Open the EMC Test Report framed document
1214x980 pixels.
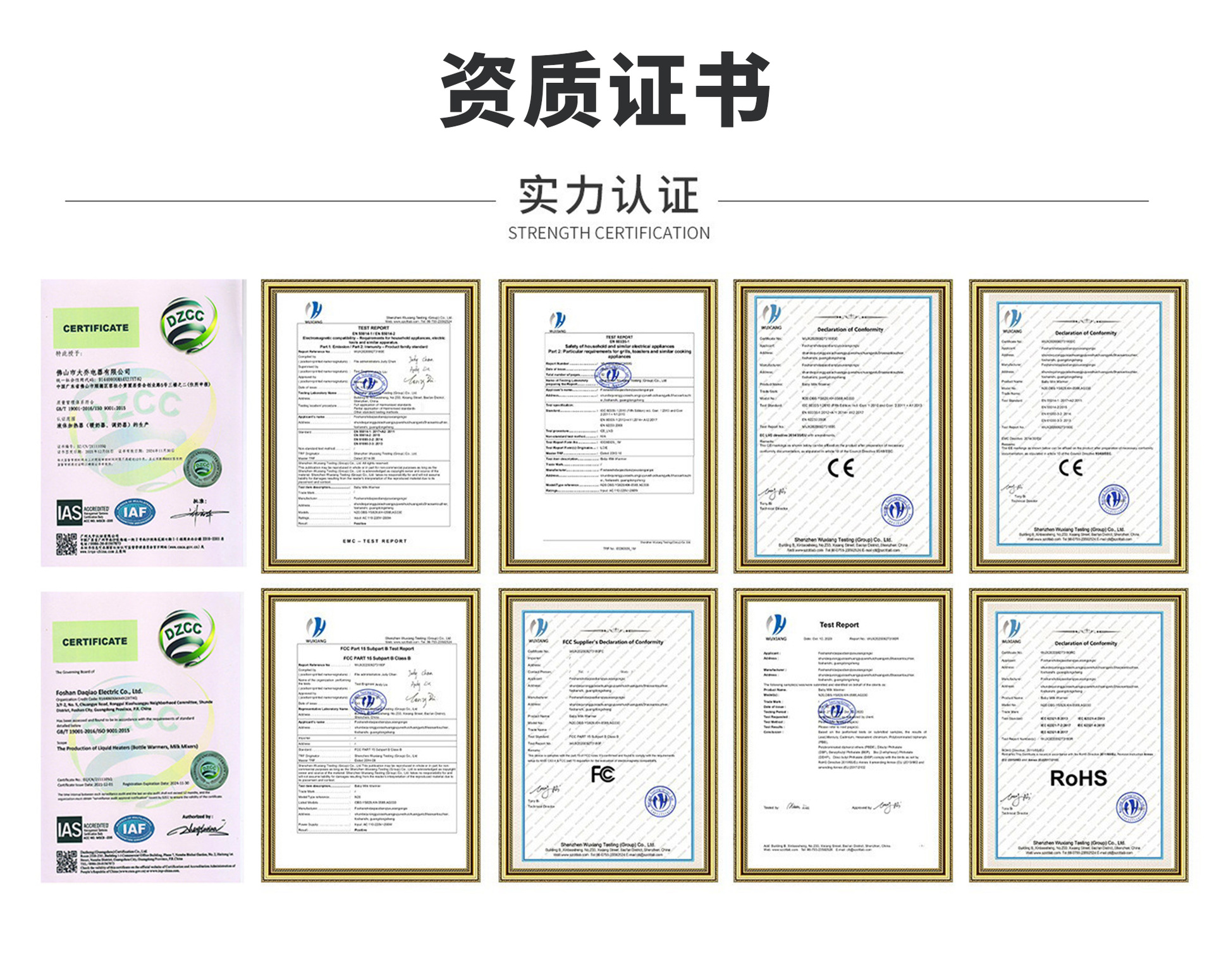371,426
